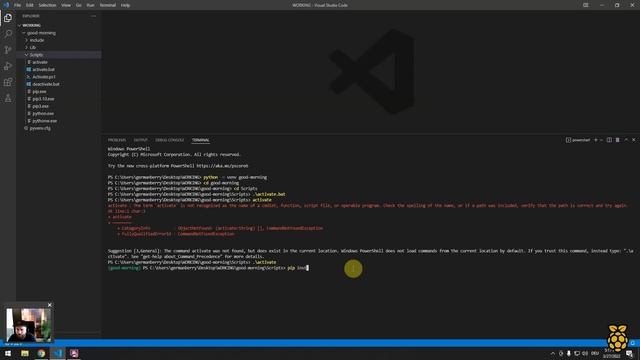Open the Windows notification center

(629, 354)
